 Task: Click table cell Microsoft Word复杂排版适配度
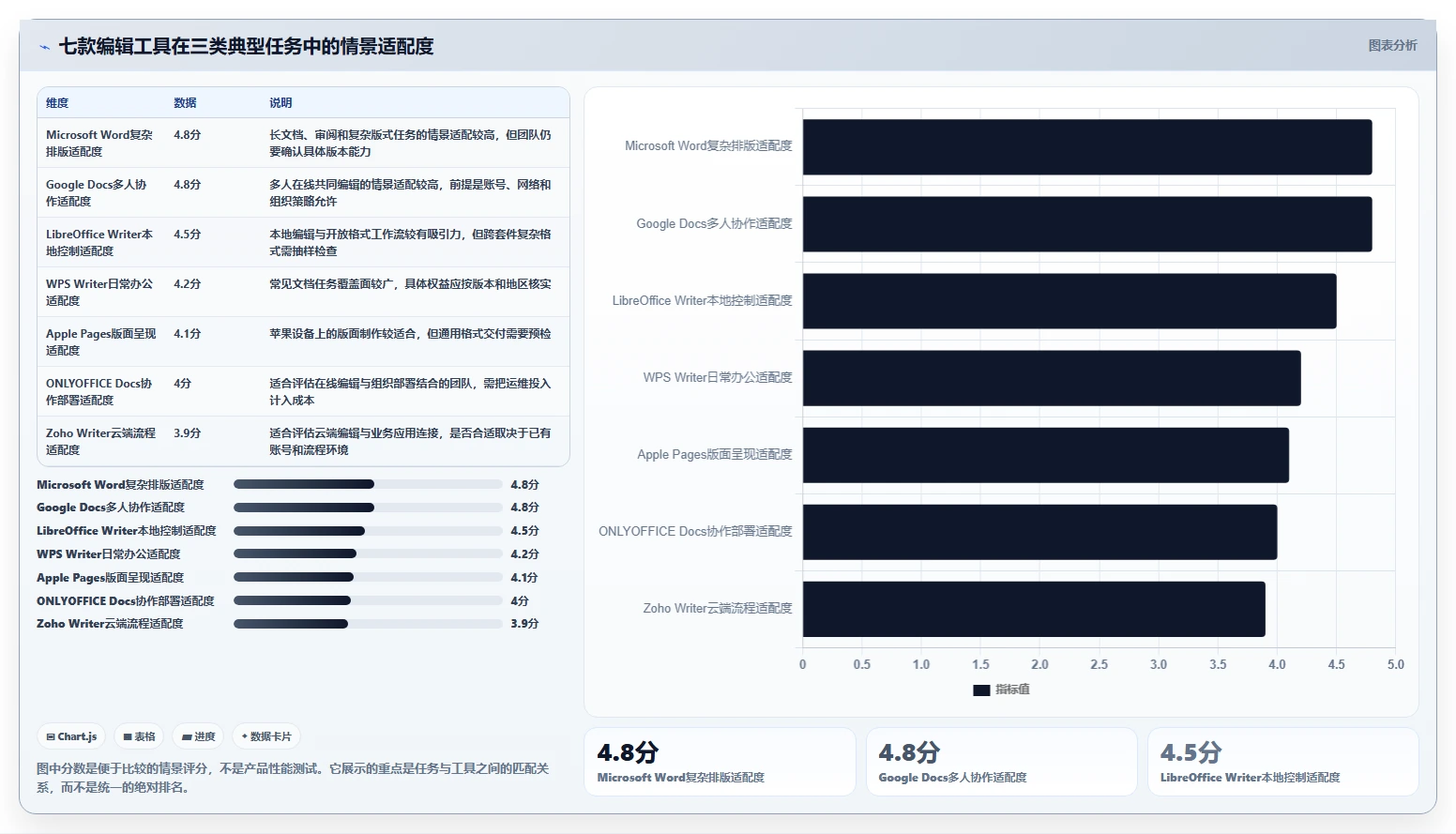tap(99, 143)
